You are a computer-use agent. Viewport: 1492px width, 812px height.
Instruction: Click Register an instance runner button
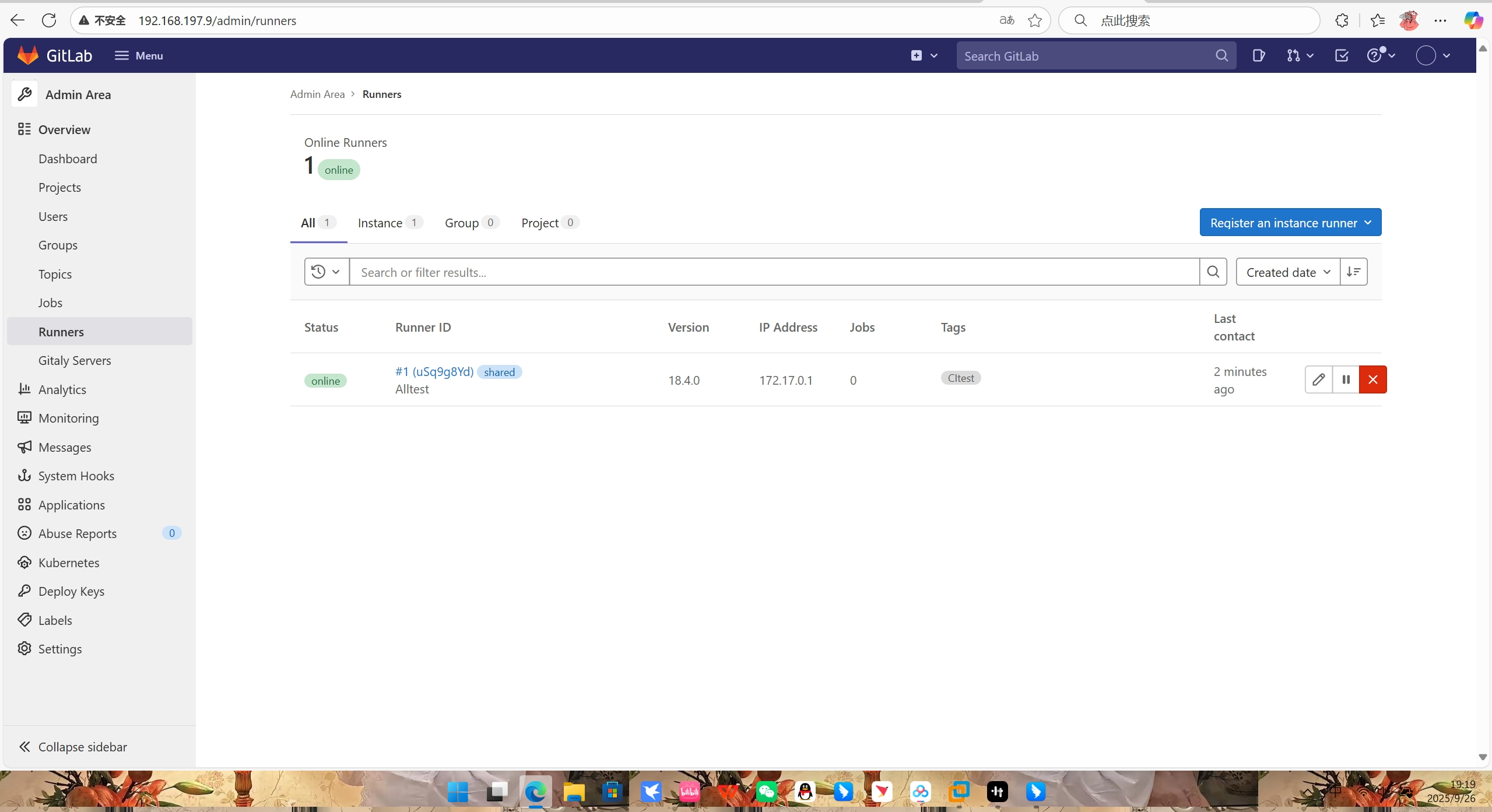pos(1290,223)
